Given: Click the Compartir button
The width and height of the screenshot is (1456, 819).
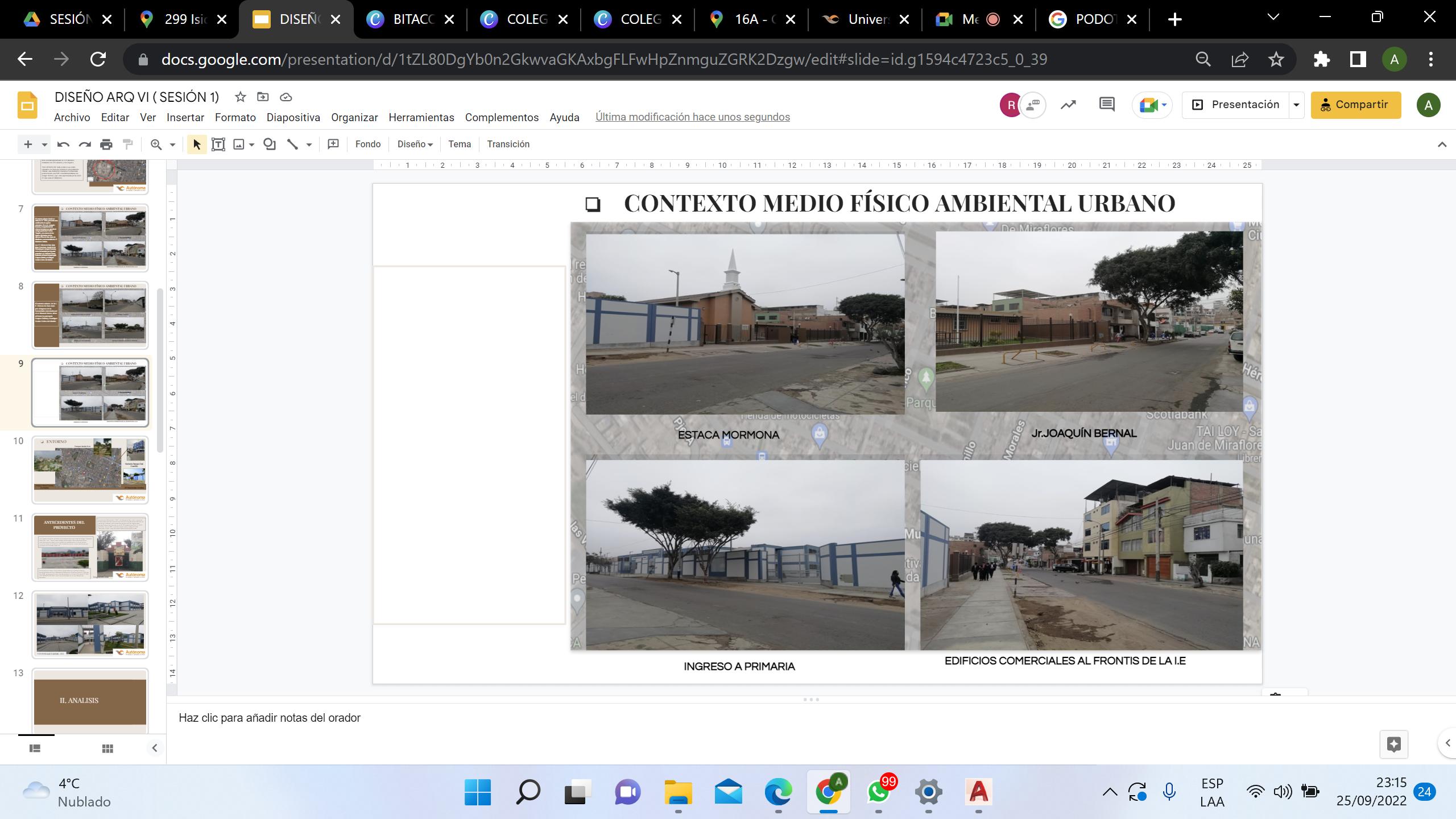Looking at the screenshot, I should [x=1355, y=105].
